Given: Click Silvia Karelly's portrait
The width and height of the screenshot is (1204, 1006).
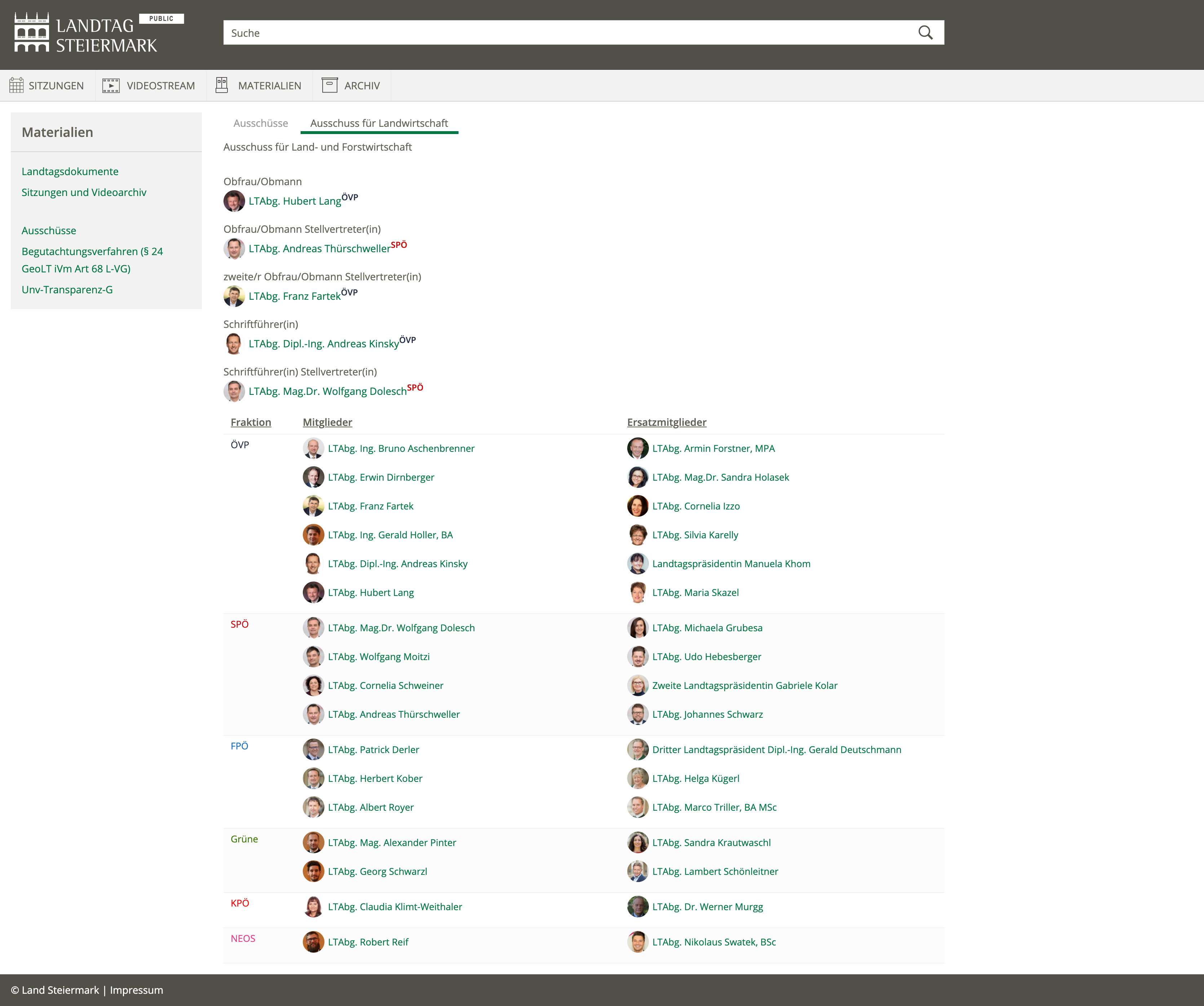Looking at the screenshot, I should [x=638, y=535].
